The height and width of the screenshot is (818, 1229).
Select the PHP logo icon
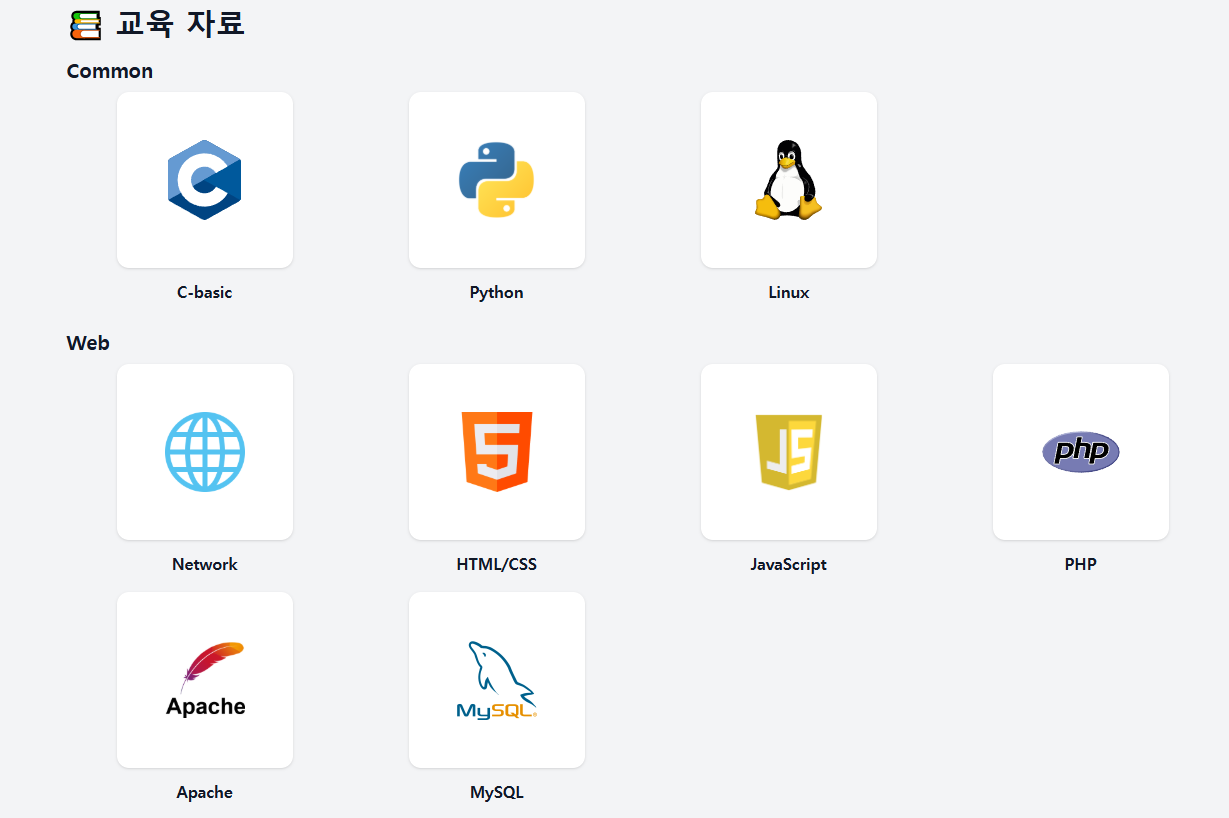(x=1081, y=452)
